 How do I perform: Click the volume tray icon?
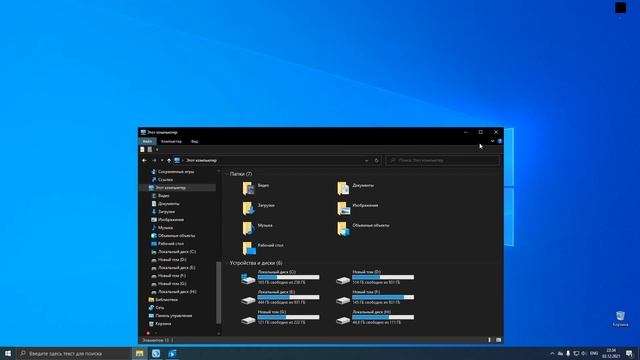point(584,353)
